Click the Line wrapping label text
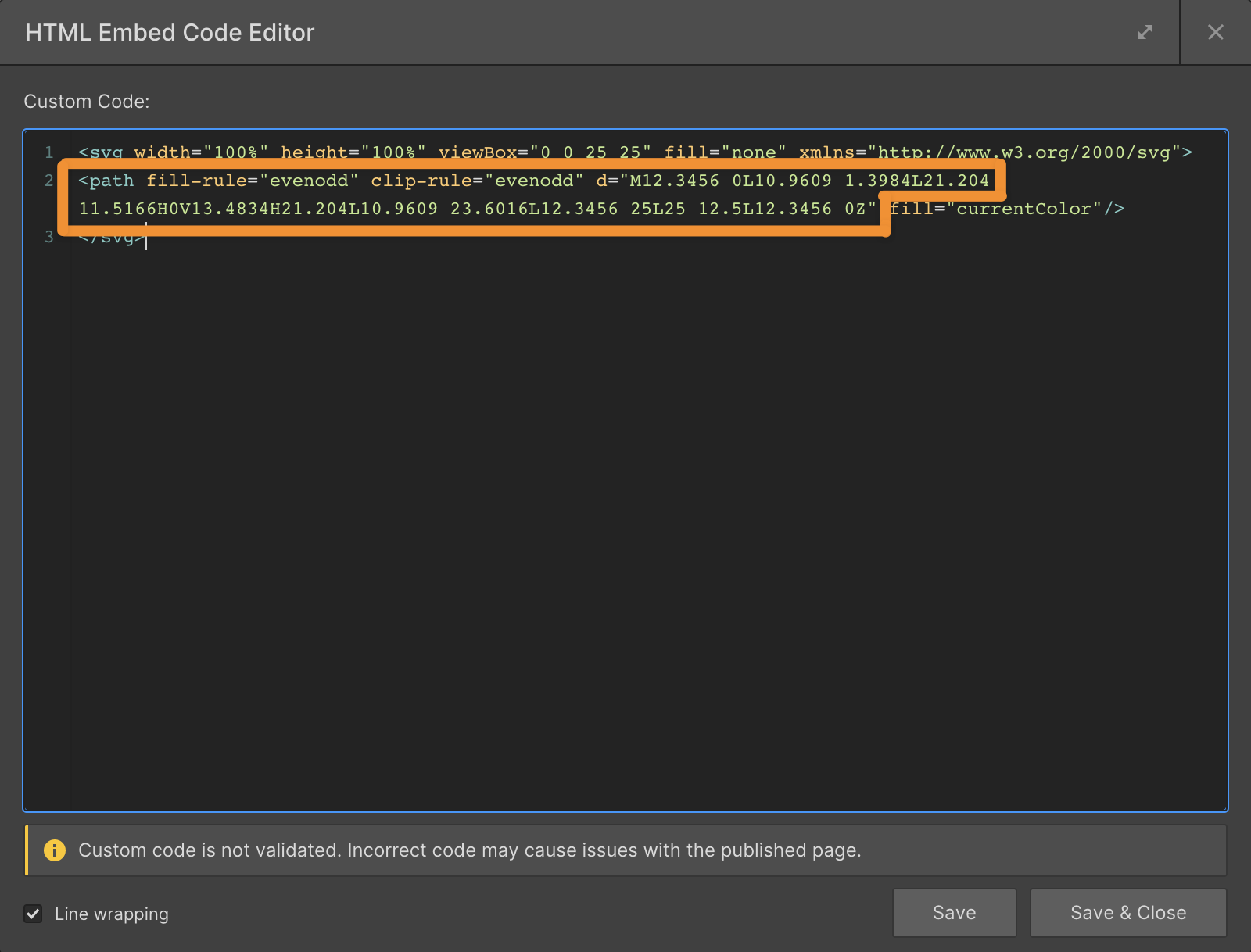Image resolution: width=1251 pixels, height=952 pixels. click(x=112, y=914)
